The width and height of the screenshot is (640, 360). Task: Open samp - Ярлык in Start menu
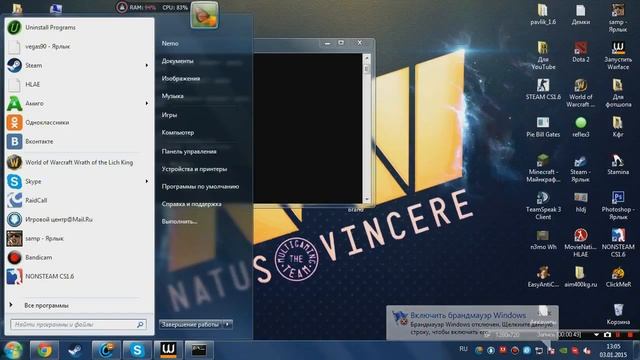[x=78, y=238]
